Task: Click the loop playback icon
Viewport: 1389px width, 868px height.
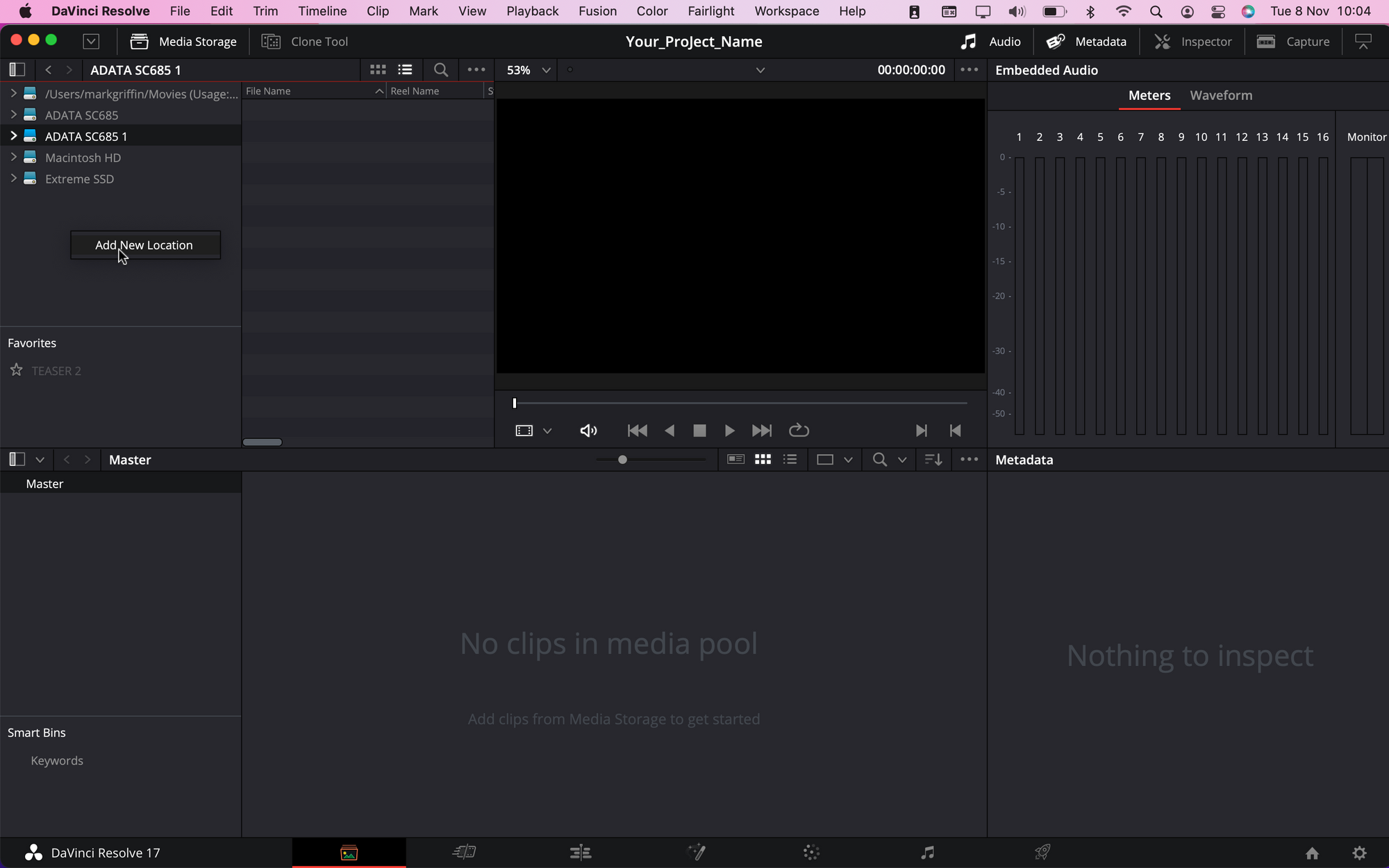Action: [799, 431]
